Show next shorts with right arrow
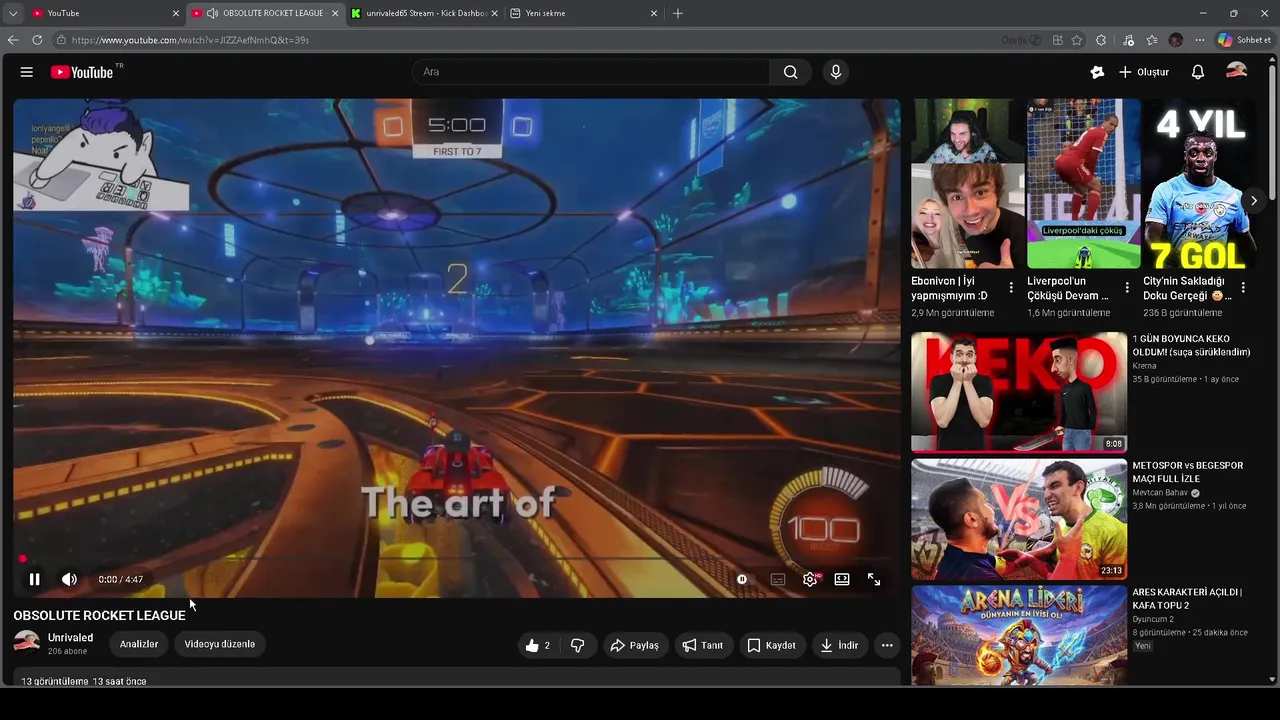Screen dimensions: 1280x720 coord(1253,201)
